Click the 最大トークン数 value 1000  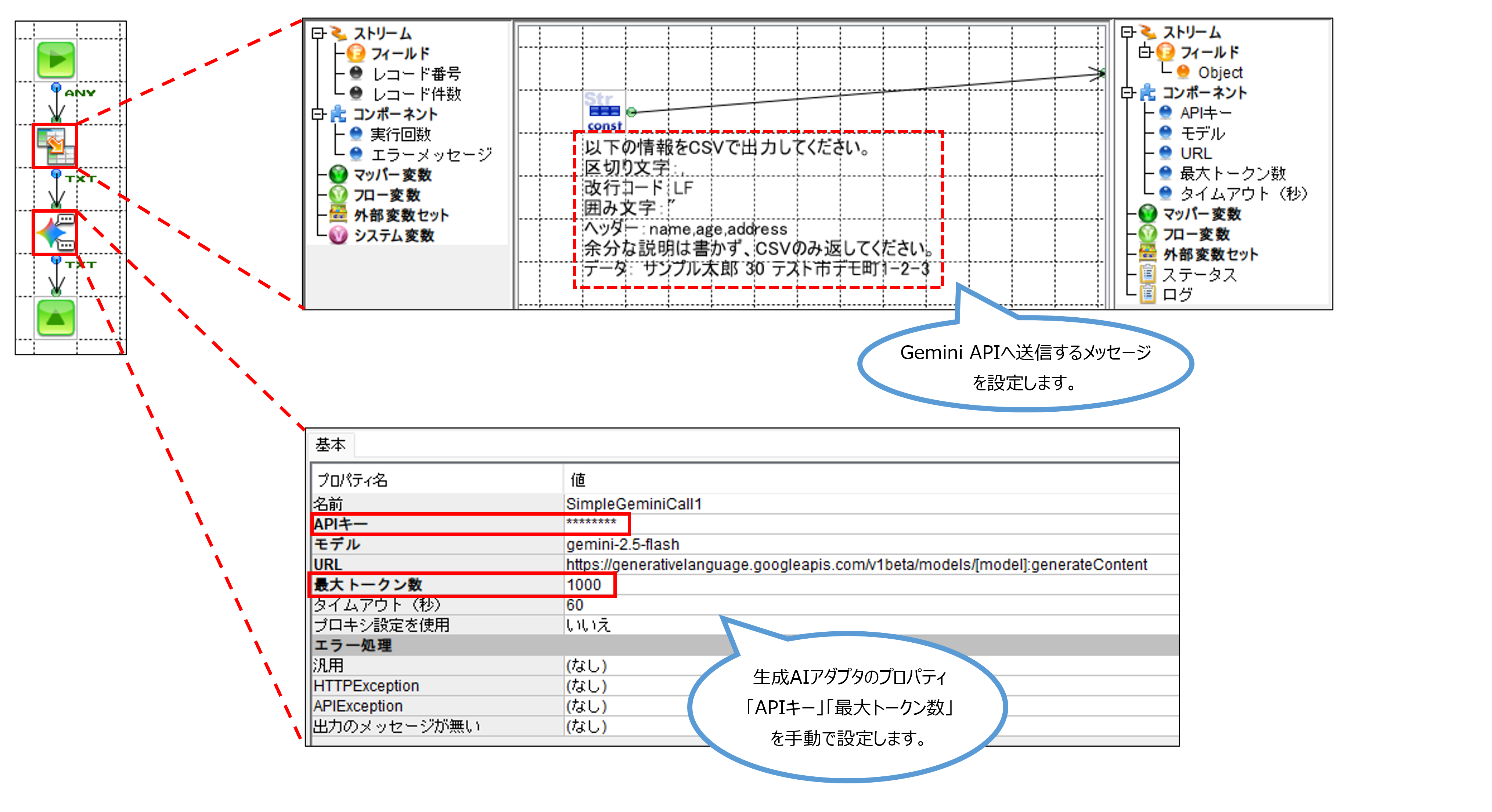584,584
